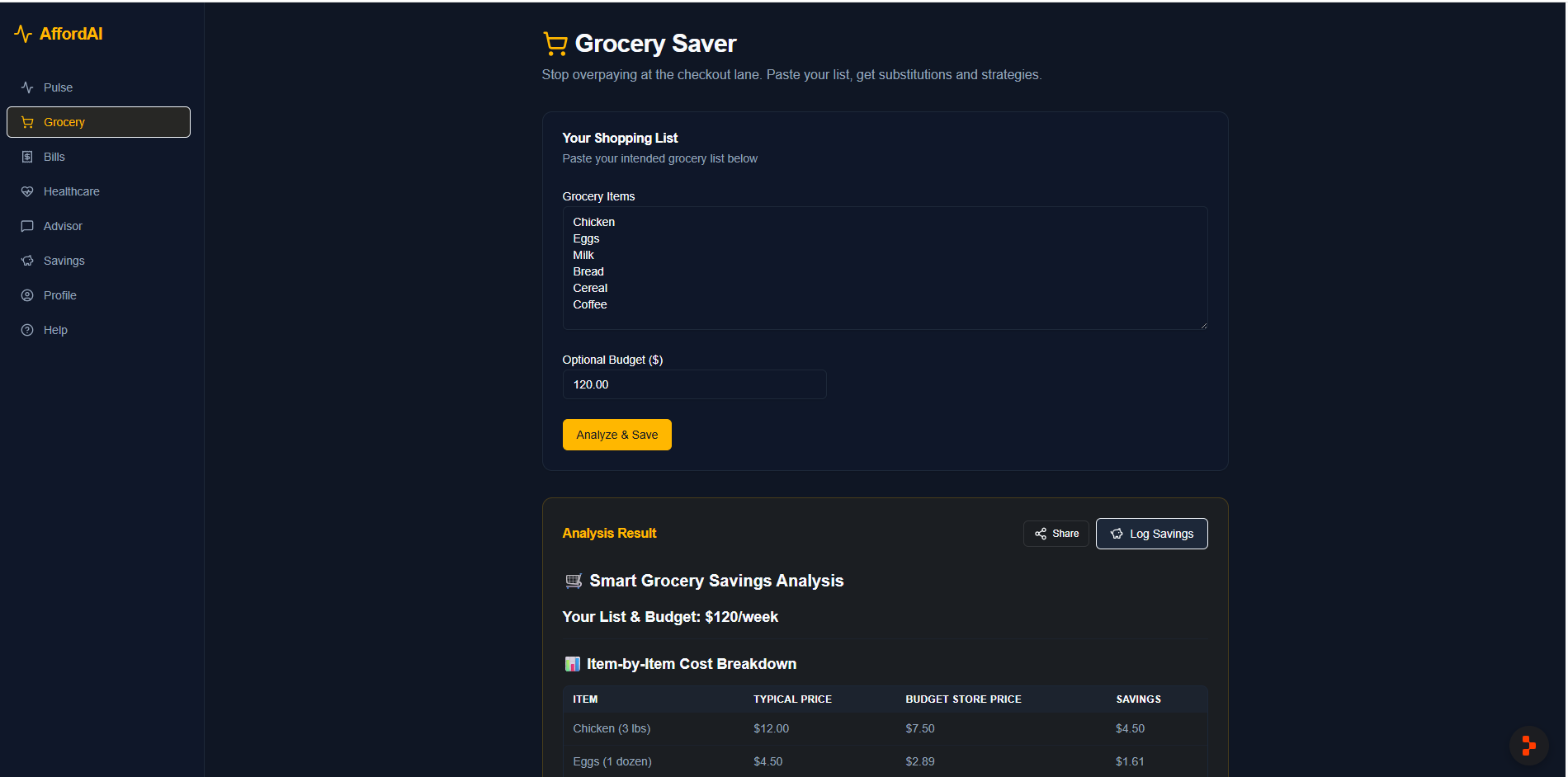Screen dimensions: 1568x777
Task: Click the chart emoji beside Item-by-Item Cost Breakdown
Action: (x=572, y=664)
